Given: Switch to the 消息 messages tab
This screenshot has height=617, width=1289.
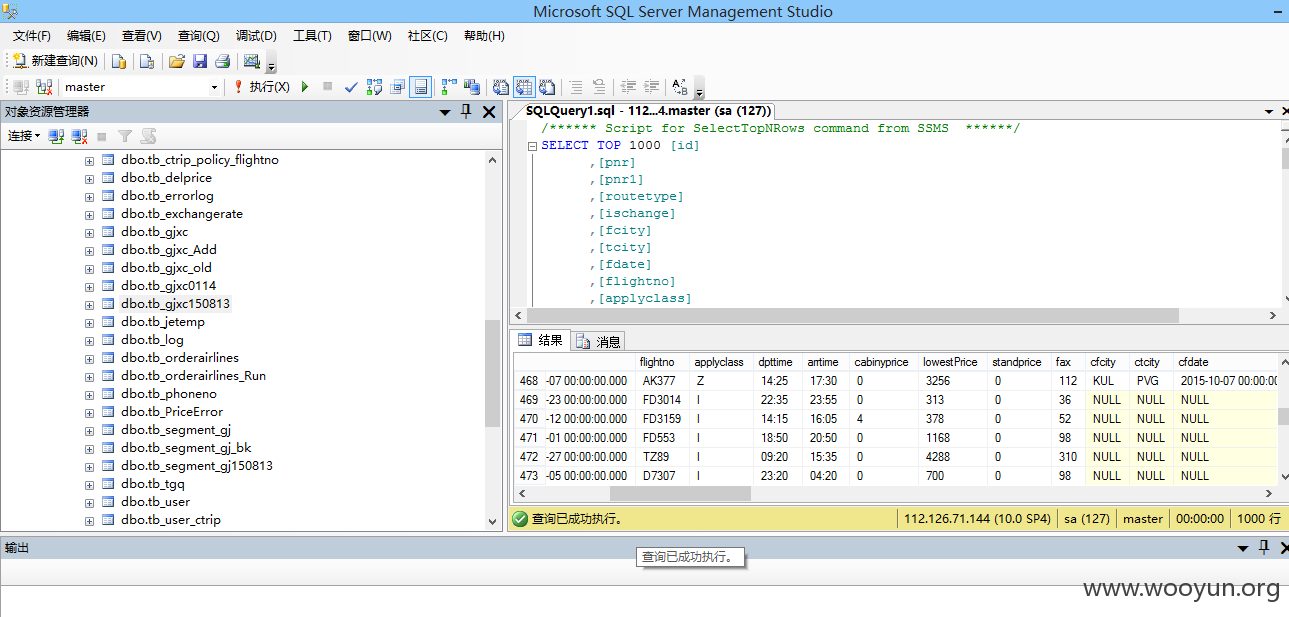Looking at the screenshot, I should (x=599, y=341).
